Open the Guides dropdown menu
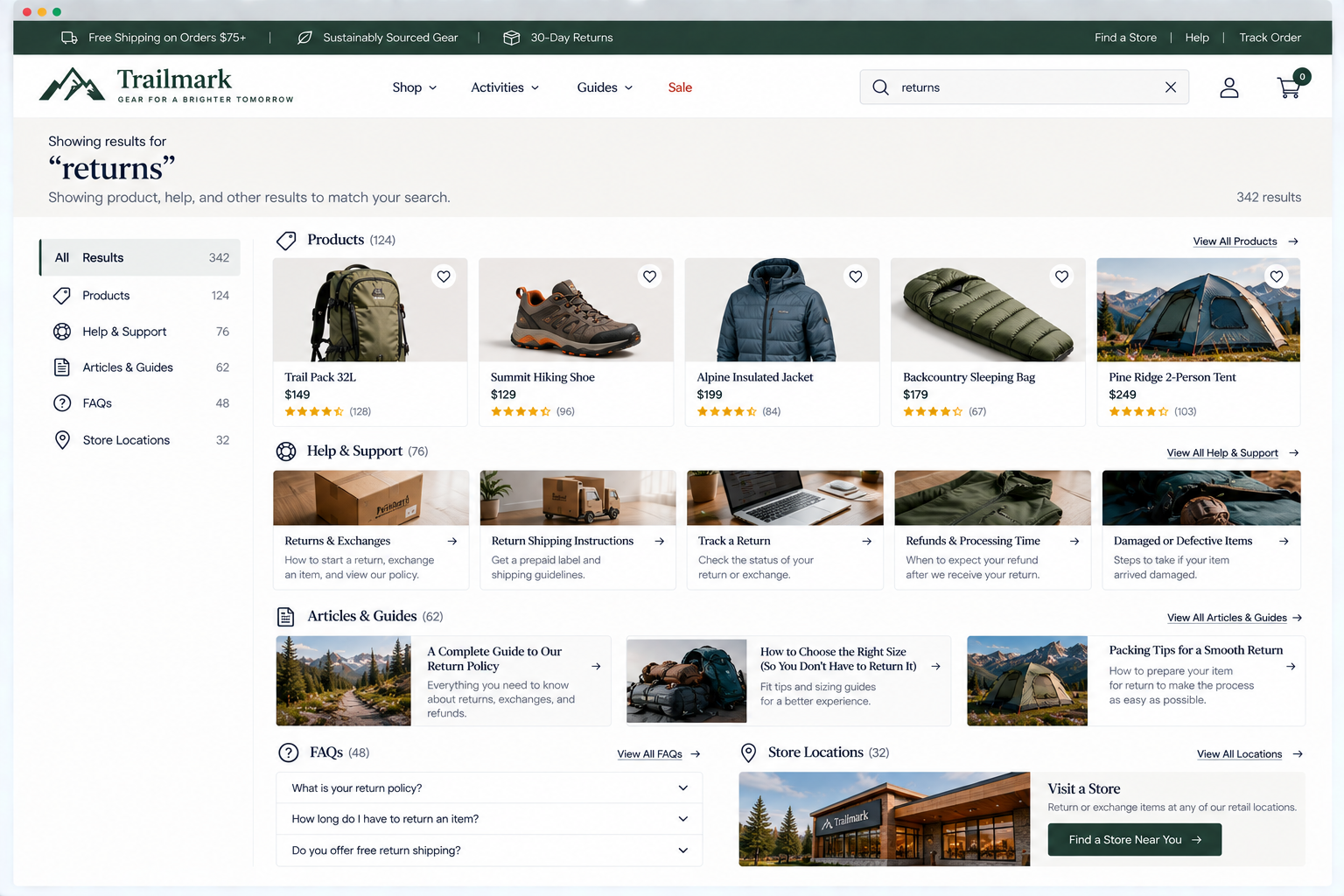Viewport: 1344px width, 896px height. coord(605,87)
